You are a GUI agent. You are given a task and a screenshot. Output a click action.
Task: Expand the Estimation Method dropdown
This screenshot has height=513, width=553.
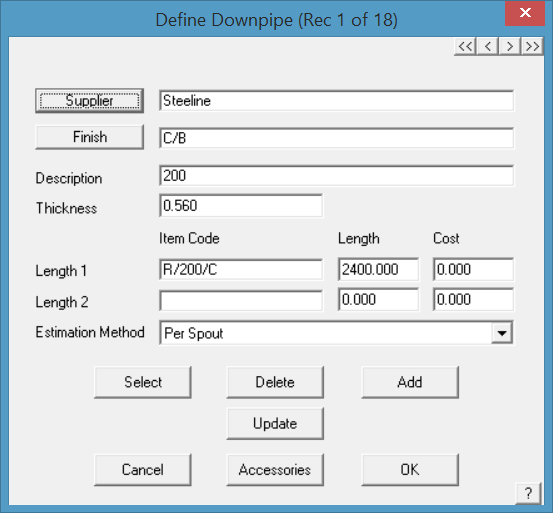coord(502,332)
